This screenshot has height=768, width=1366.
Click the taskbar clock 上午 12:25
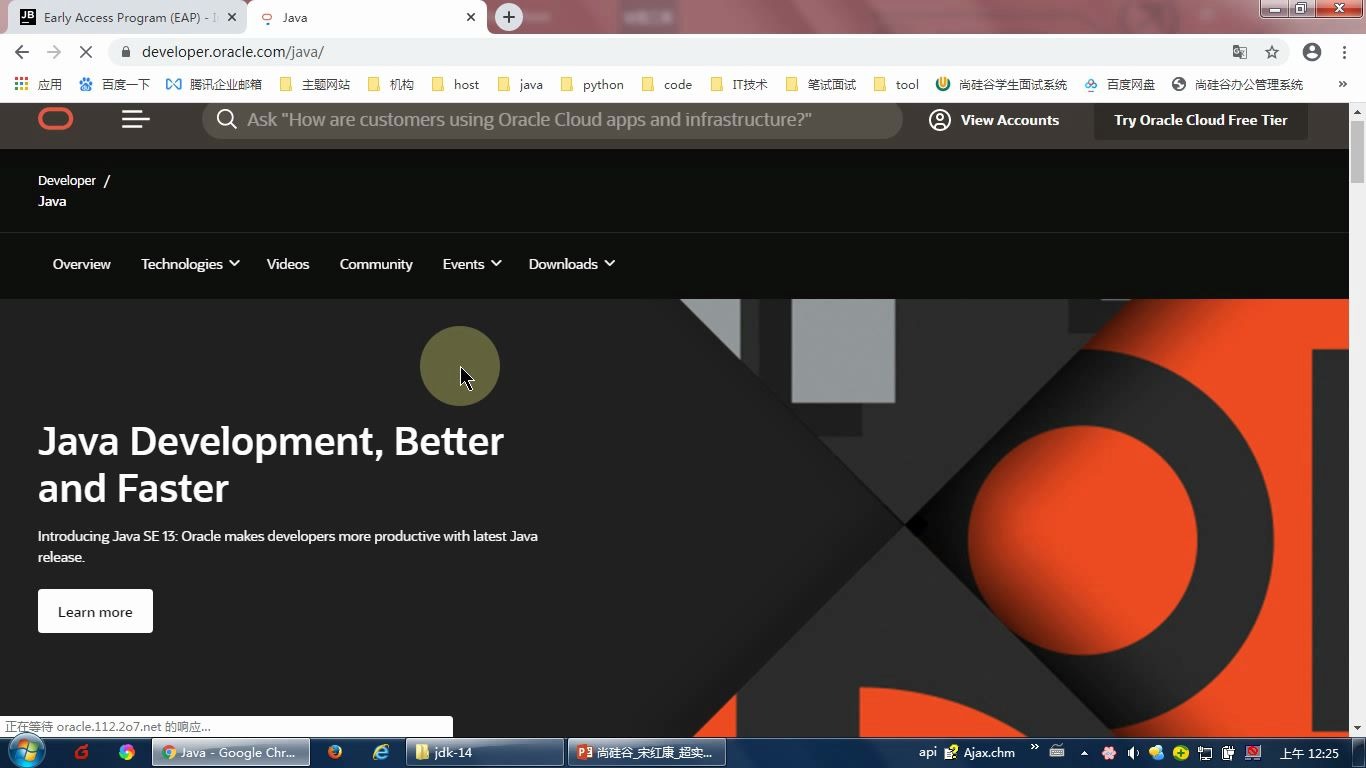(x=1309, y=753)
